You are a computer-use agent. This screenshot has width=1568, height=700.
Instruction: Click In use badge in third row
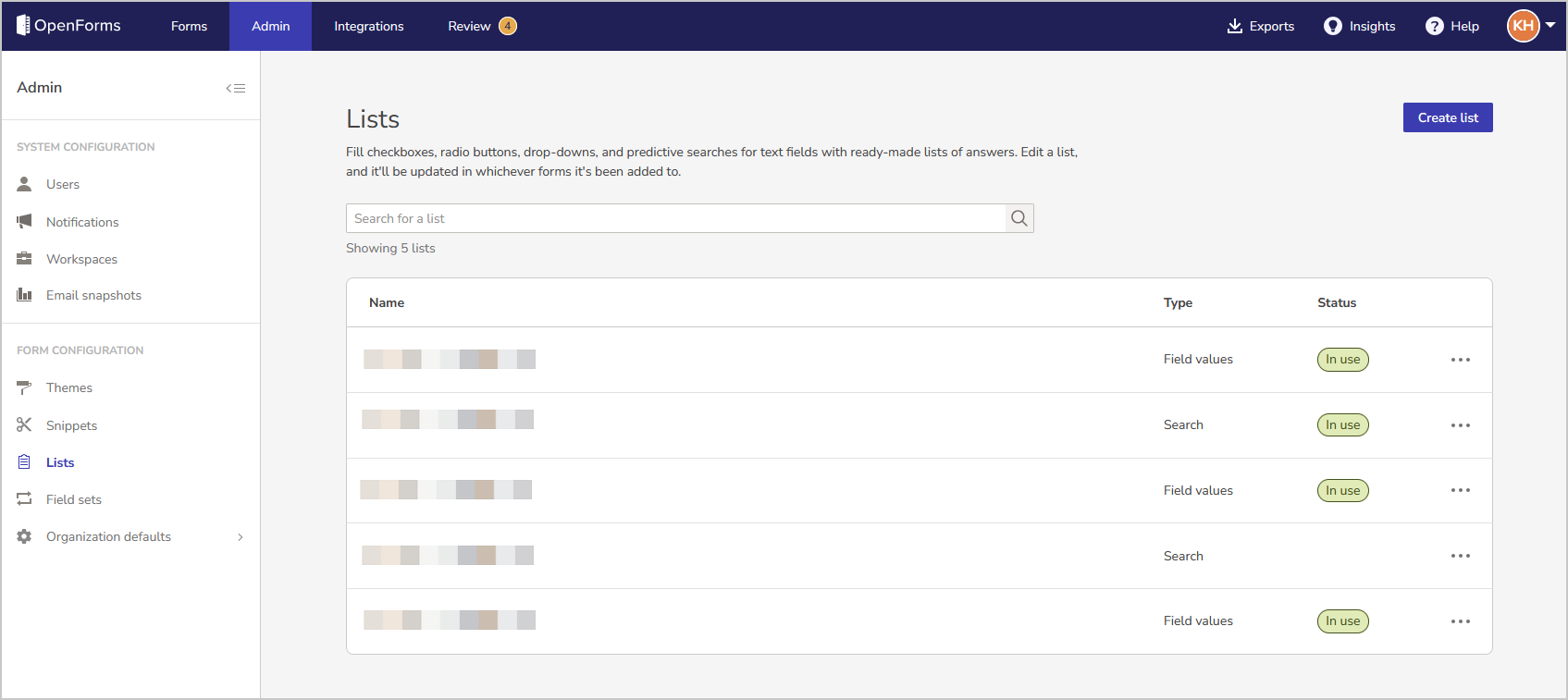pos(1342,490)
